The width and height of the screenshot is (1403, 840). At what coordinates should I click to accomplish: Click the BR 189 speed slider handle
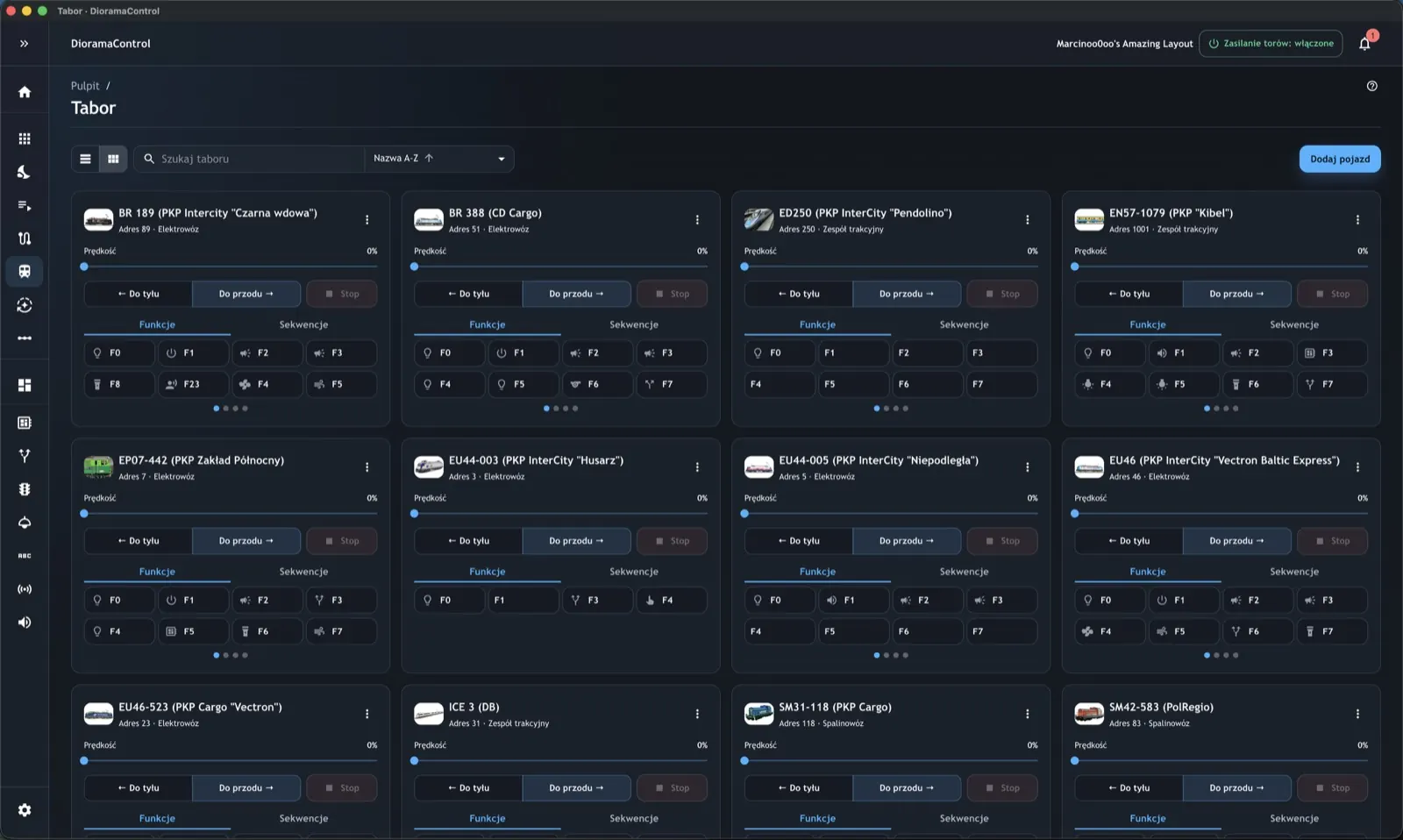[84, 267]
